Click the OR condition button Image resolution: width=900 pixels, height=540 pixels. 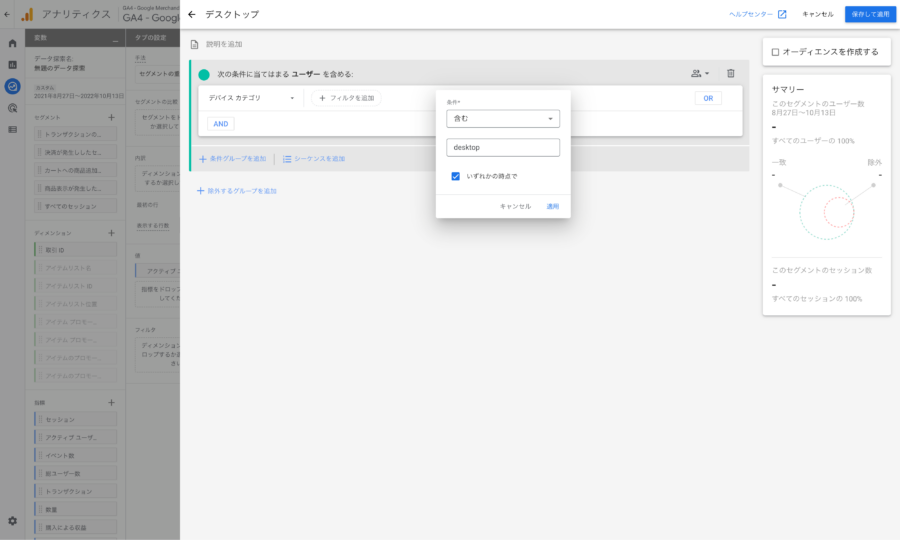click(x=707, y=98)
